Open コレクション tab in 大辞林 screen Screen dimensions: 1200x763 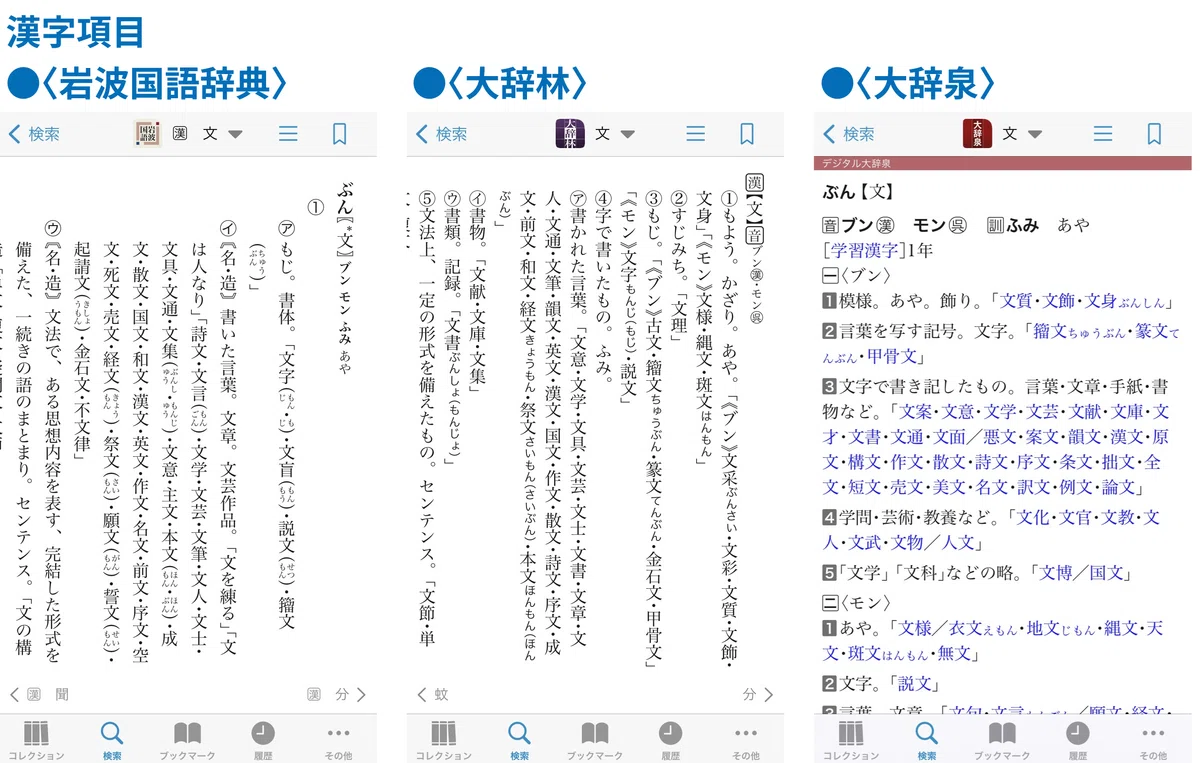tap(443, 741)
